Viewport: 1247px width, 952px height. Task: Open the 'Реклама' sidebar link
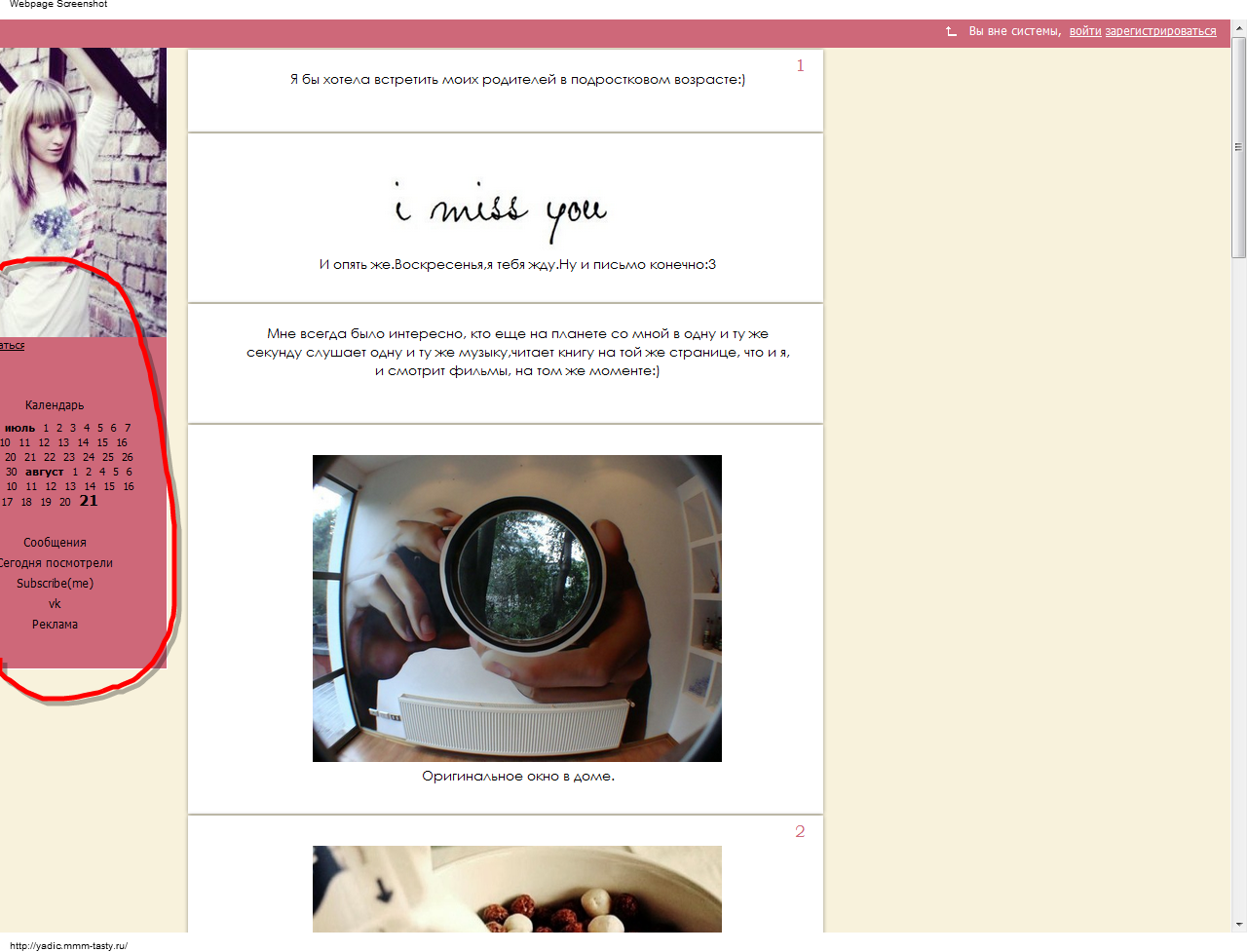(55, 625)
